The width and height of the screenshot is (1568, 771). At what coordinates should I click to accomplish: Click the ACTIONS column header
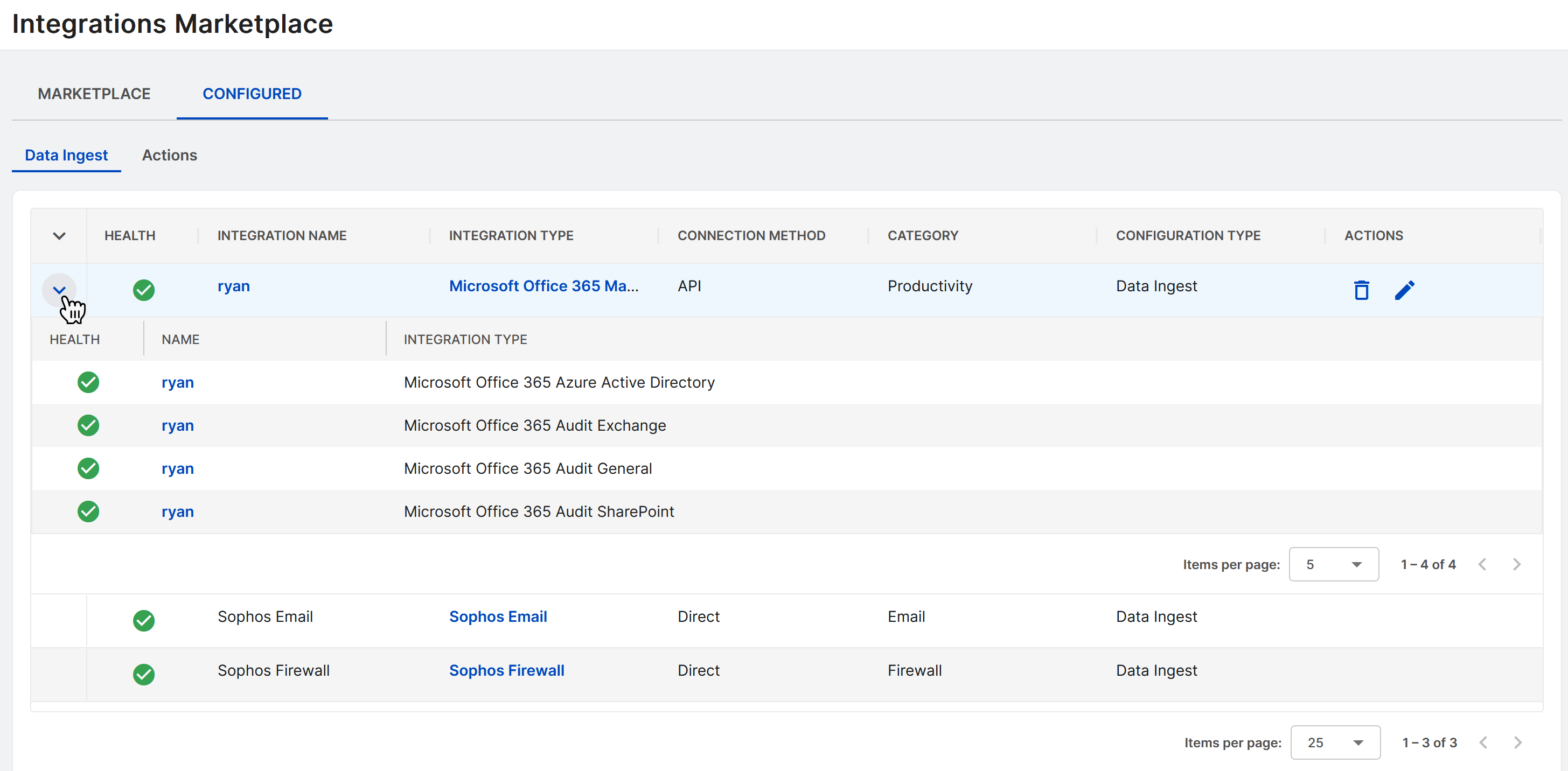[x=1374, y=235]
